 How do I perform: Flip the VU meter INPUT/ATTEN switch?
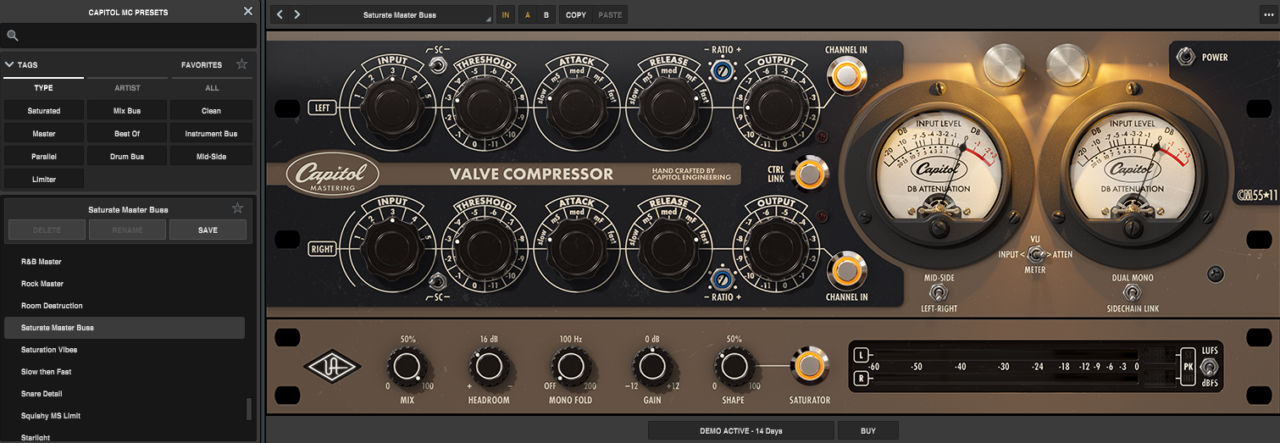point(1035,255)
